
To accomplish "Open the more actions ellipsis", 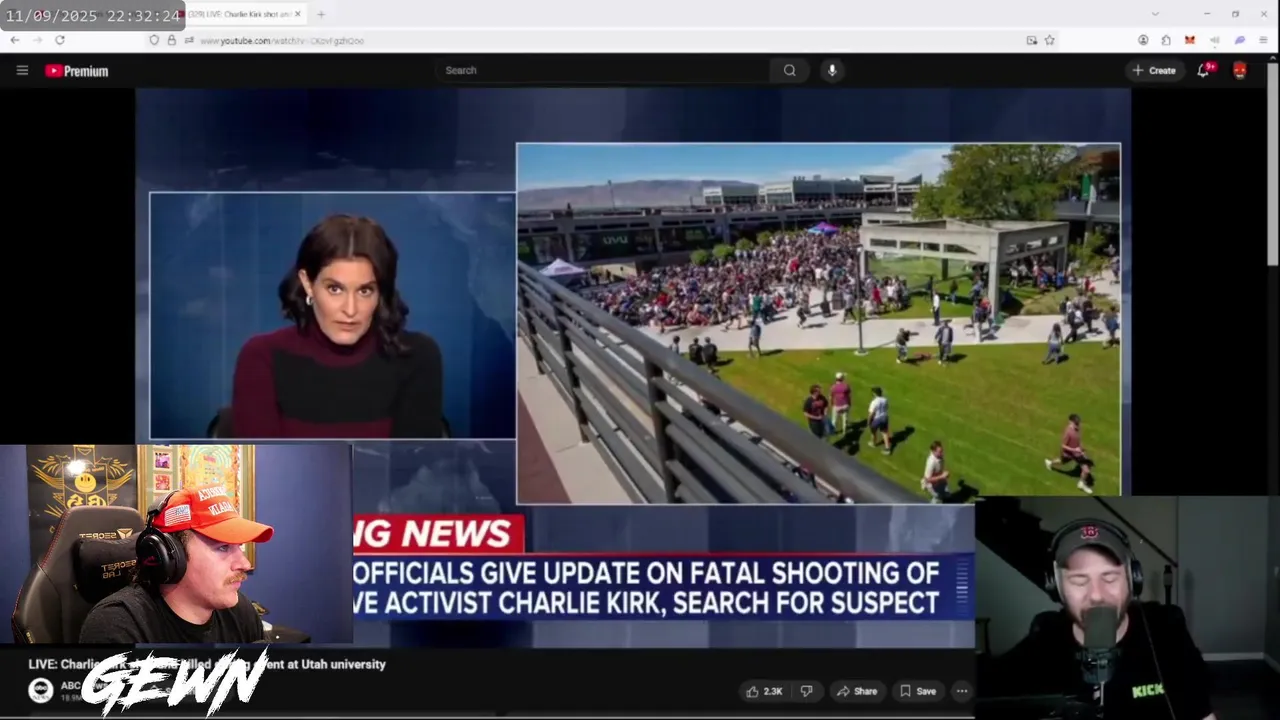I will 961,691.
